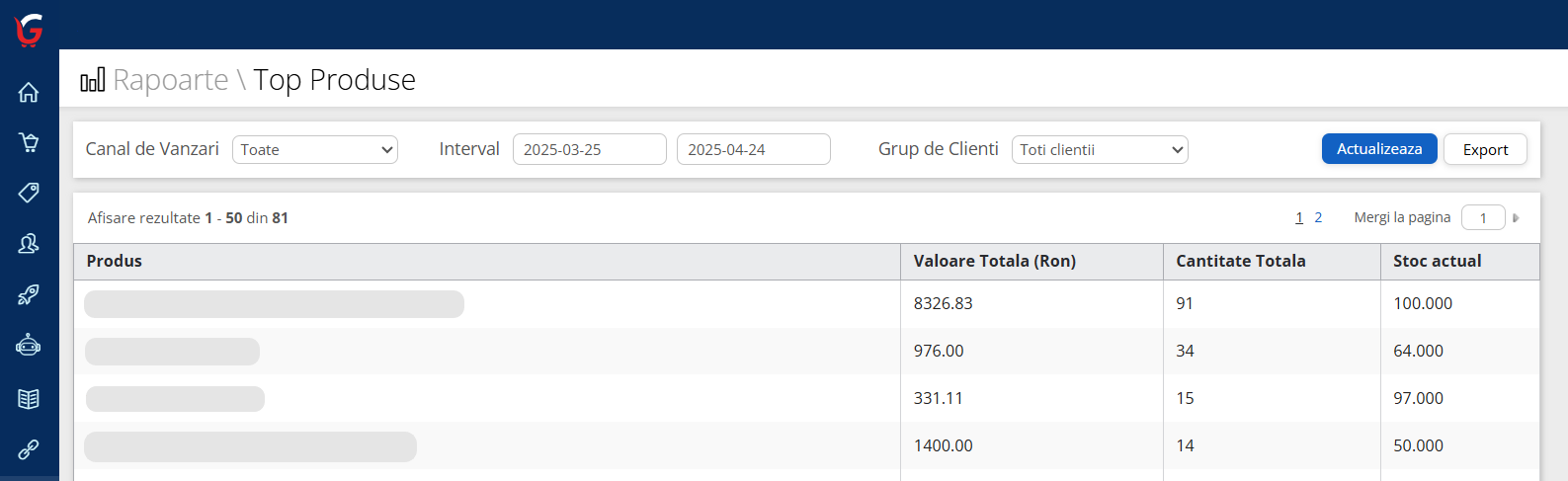Click the next page arrow beside page input
The image size is (1568, 481).
pyautogui.click(x=1516, y=218)
